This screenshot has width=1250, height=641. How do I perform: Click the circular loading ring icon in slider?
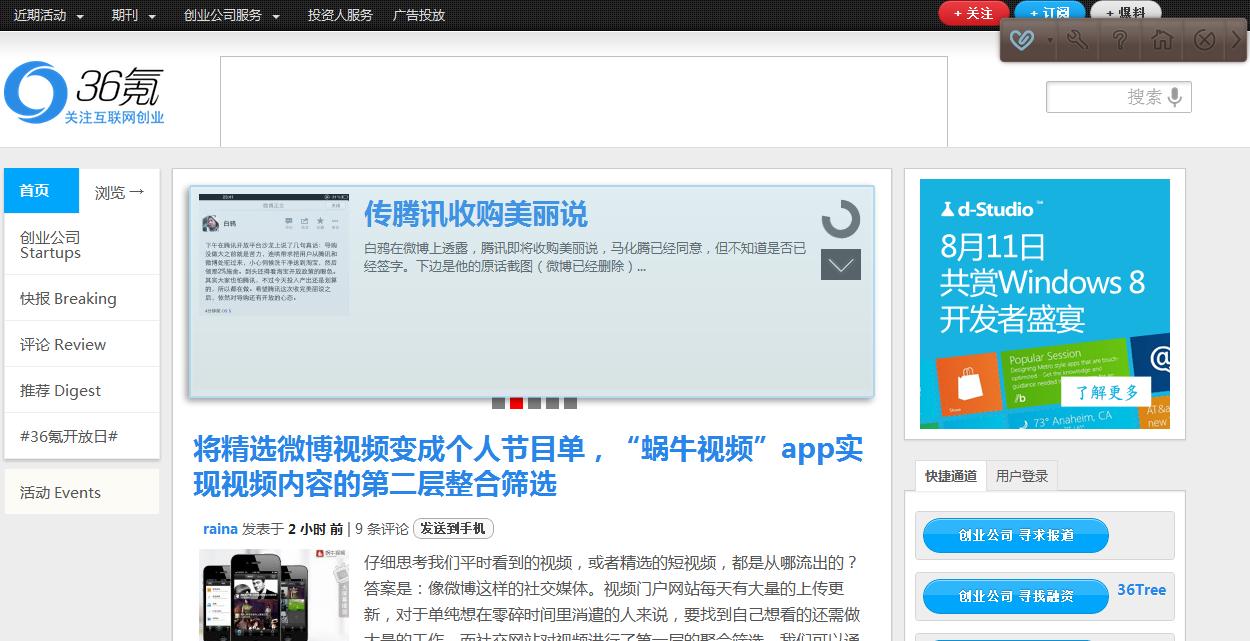pyautogui.click(x=841, y=219)
